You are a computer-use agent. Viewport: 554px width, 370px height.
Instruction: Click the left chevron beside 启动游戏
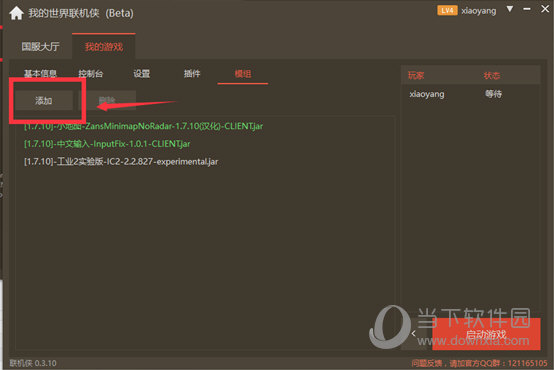[x=414, y=333]
